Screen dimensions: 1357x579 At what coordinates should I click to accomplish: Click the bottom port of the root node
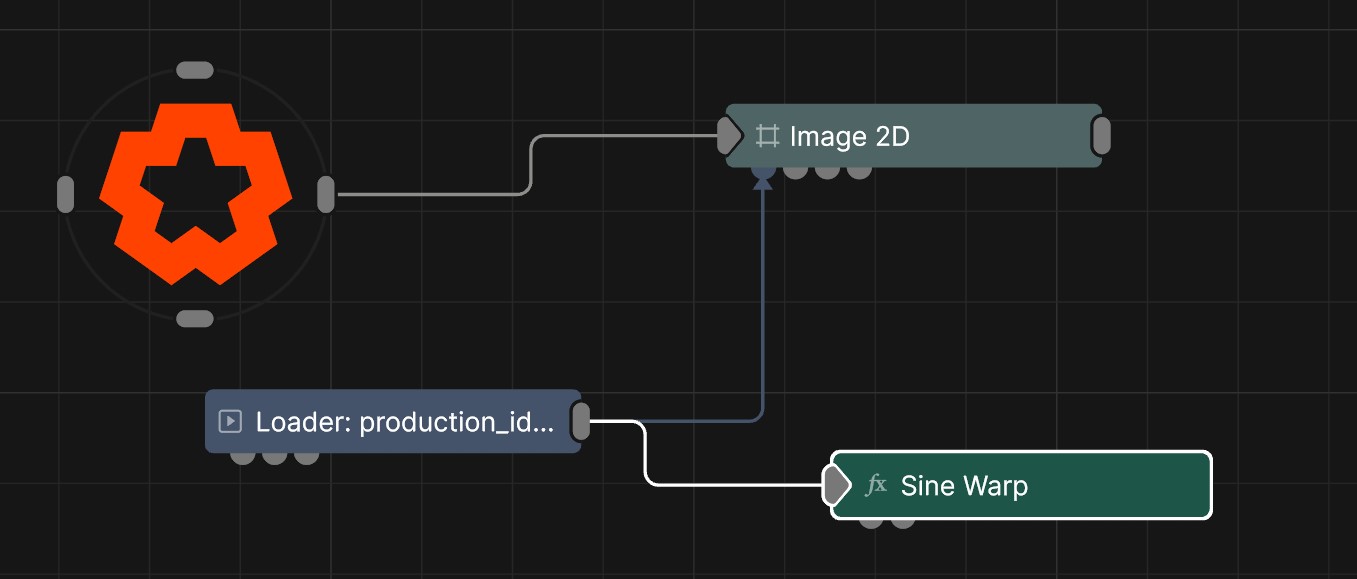tap(195, 319)
